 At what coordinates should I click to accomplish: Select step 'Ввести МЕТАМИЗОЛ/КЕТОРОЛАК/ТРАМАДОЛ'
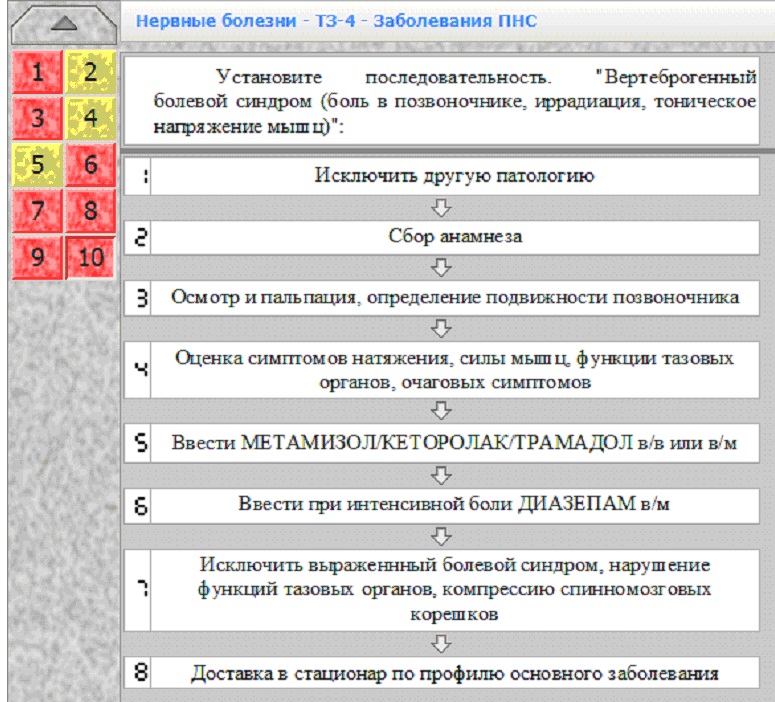pos(441,443)
